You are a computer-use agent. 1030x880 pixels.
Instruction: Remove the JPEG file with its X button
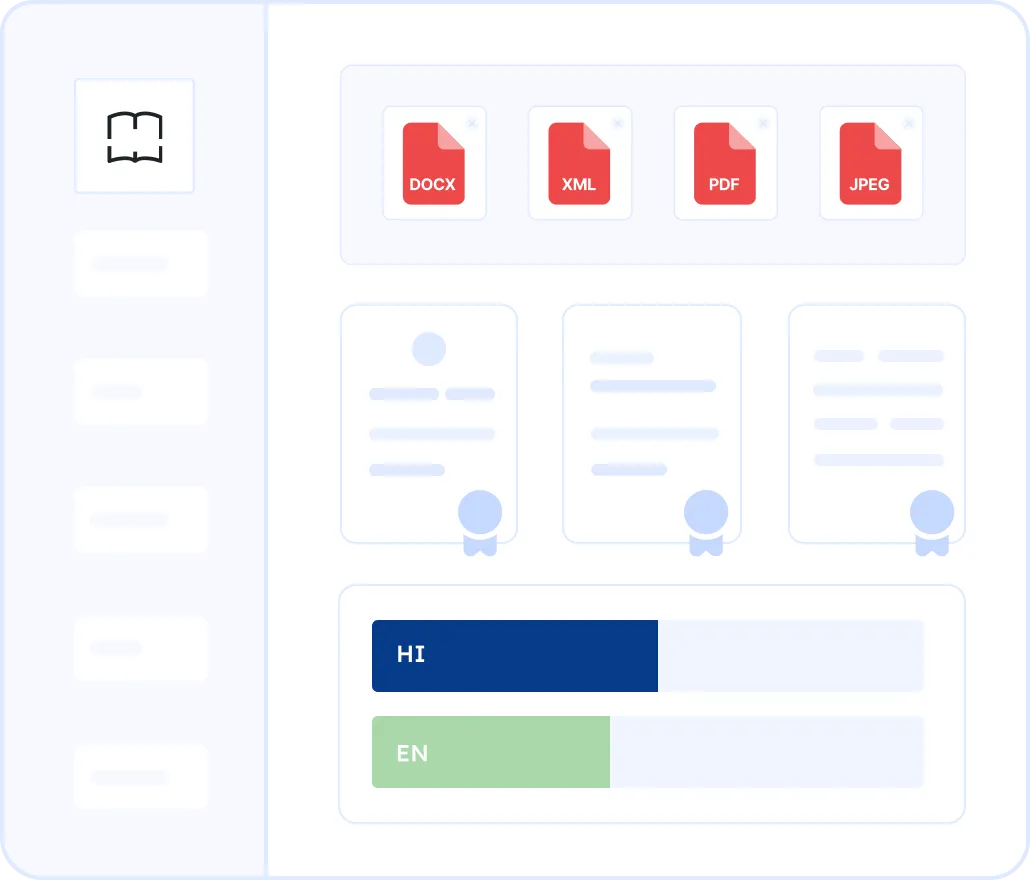click(x=909, y=123)
